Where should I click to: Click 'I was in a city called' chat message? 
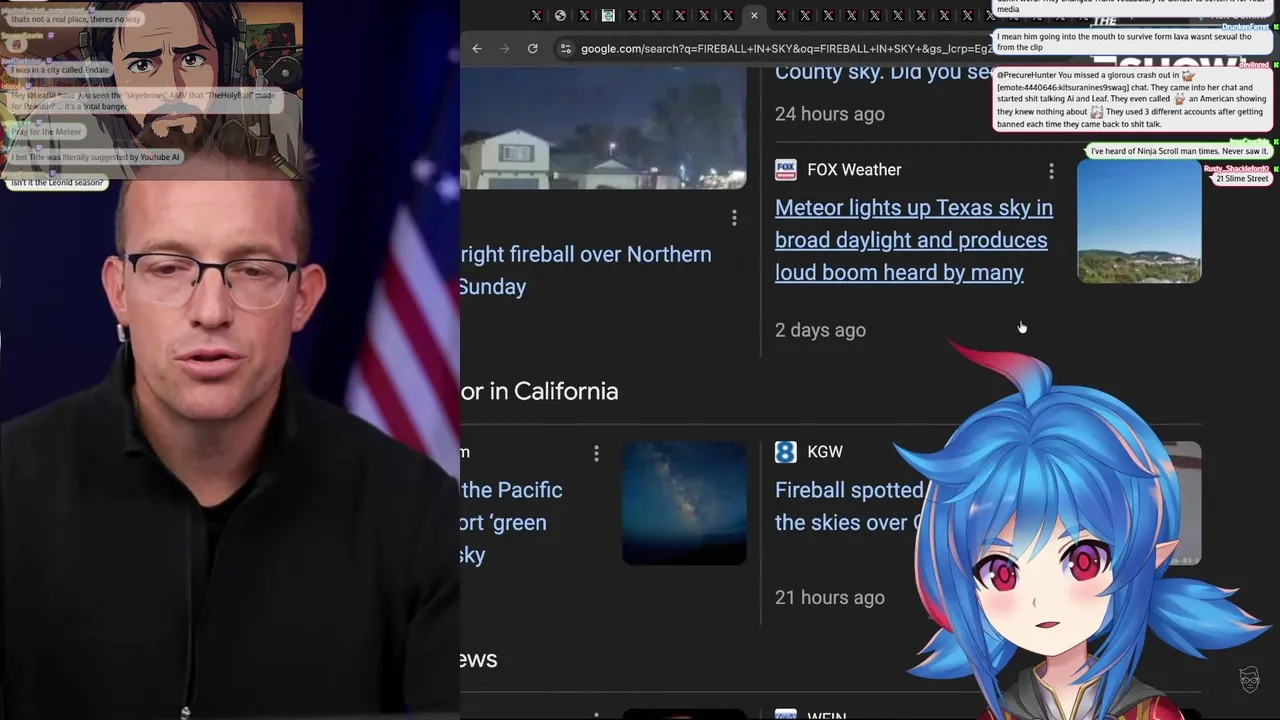click(x=60, y=70)
